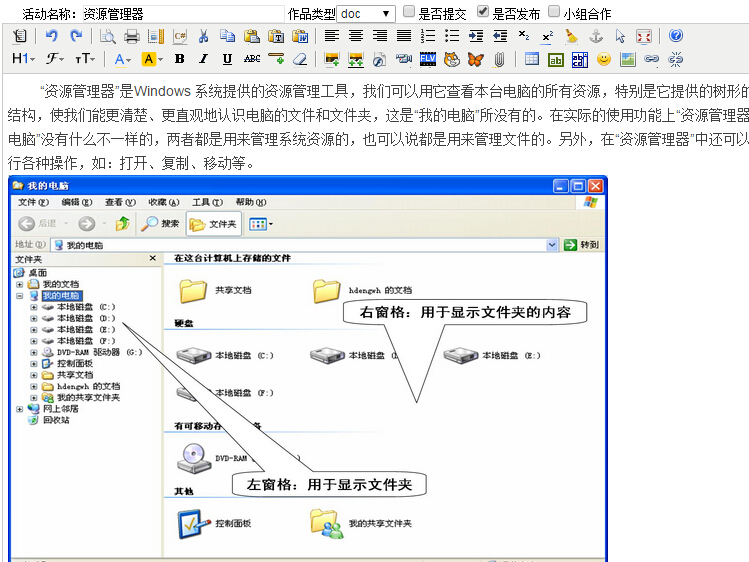
Task: Remove formatting with the eraser icon
Action: point(300,59)
